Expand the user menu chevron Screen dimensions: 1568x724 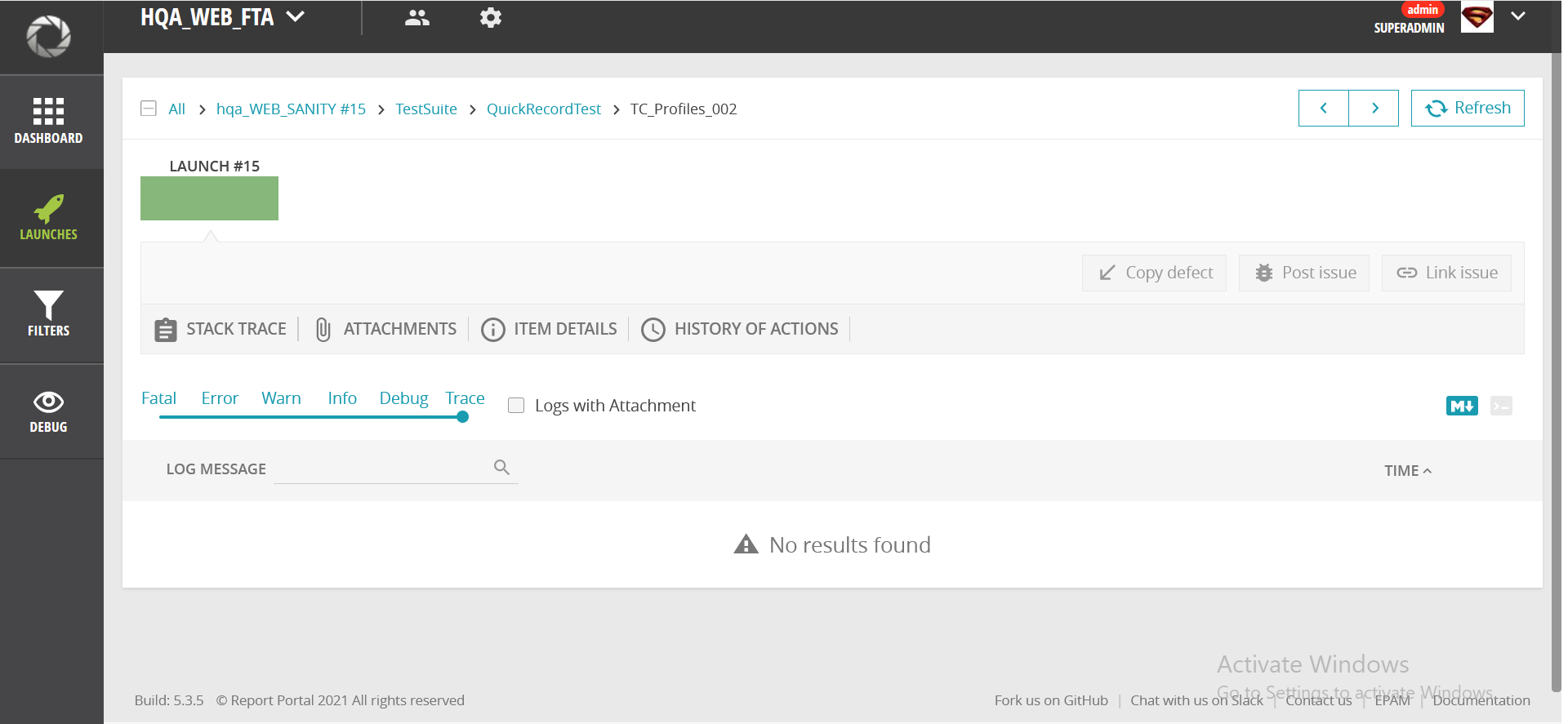(x=1518, y=16)
